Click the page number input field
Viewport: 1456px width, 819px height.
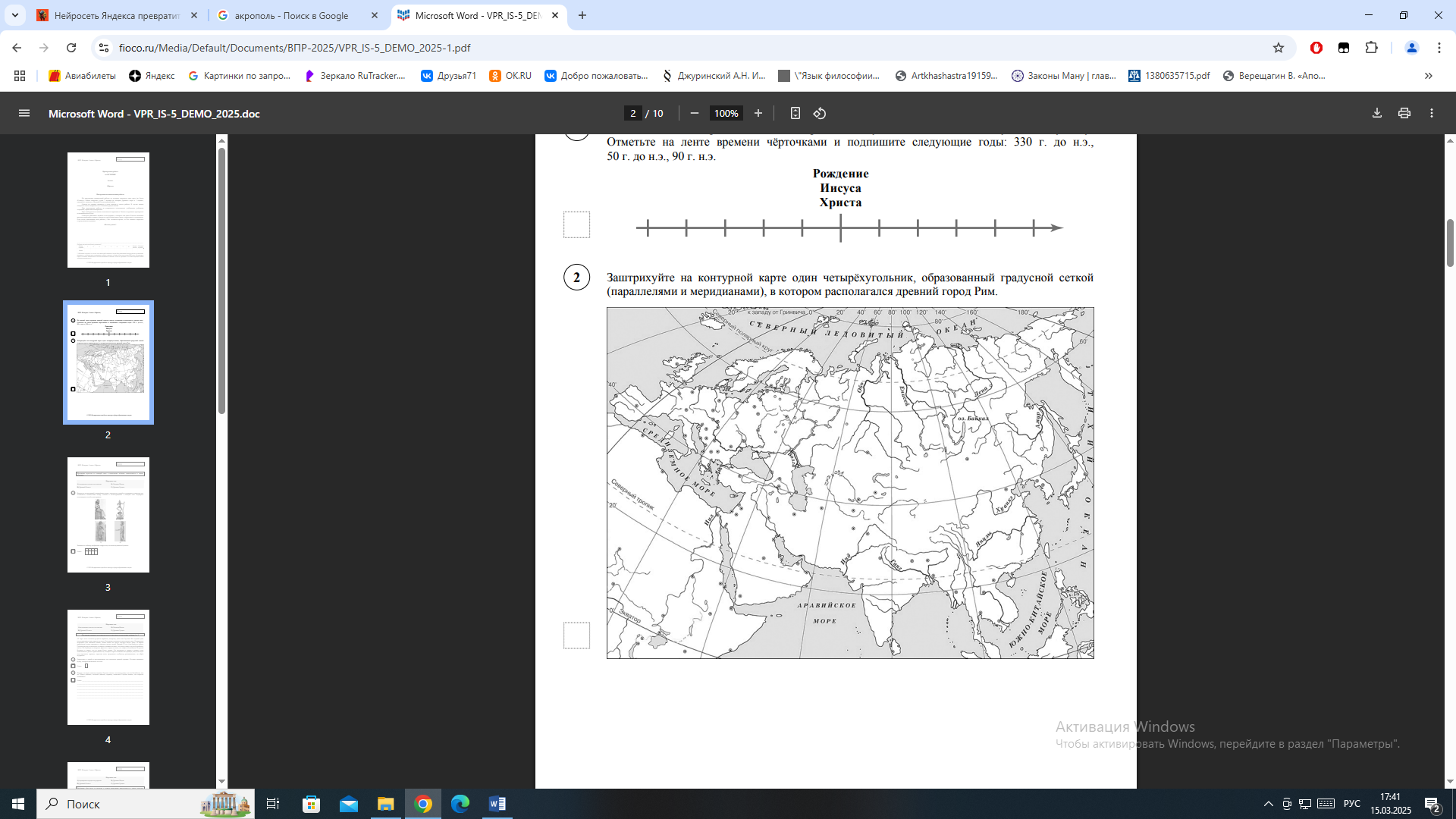(x=633, y=113)
